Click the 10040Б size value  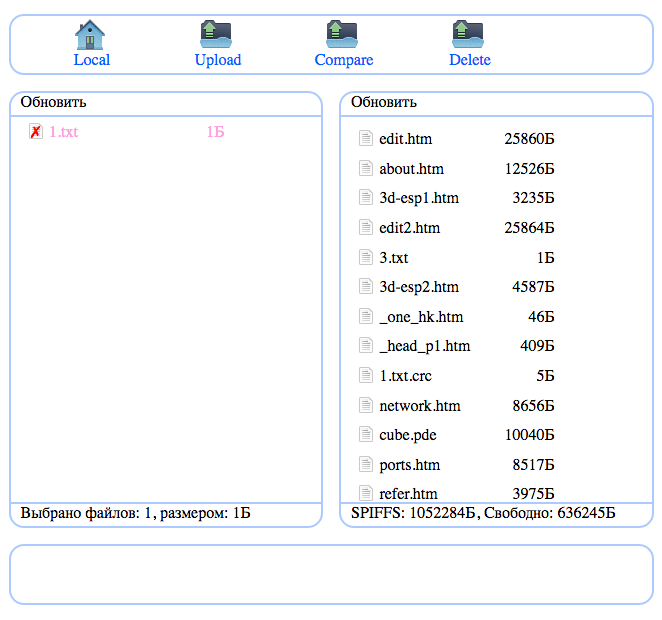pyautogui.click(x=529, y=435)
